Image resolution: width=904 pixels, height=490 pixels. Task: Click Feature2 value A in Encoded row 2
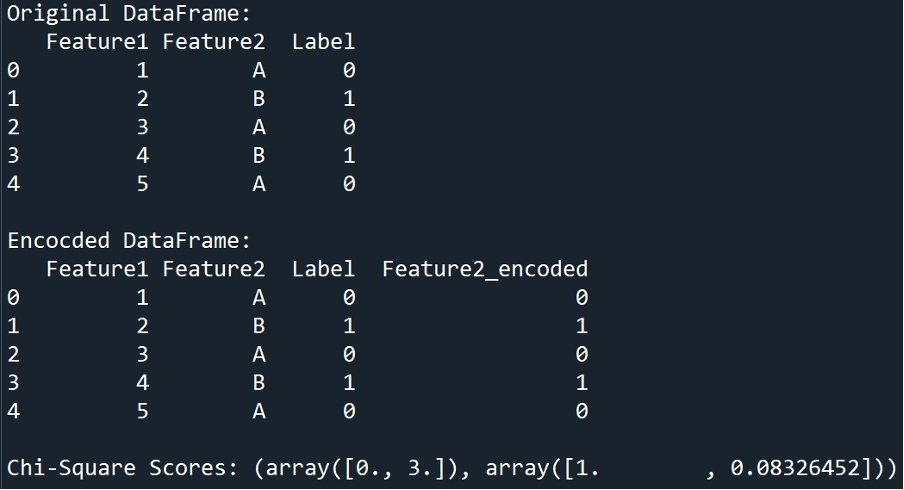[258, 354]
